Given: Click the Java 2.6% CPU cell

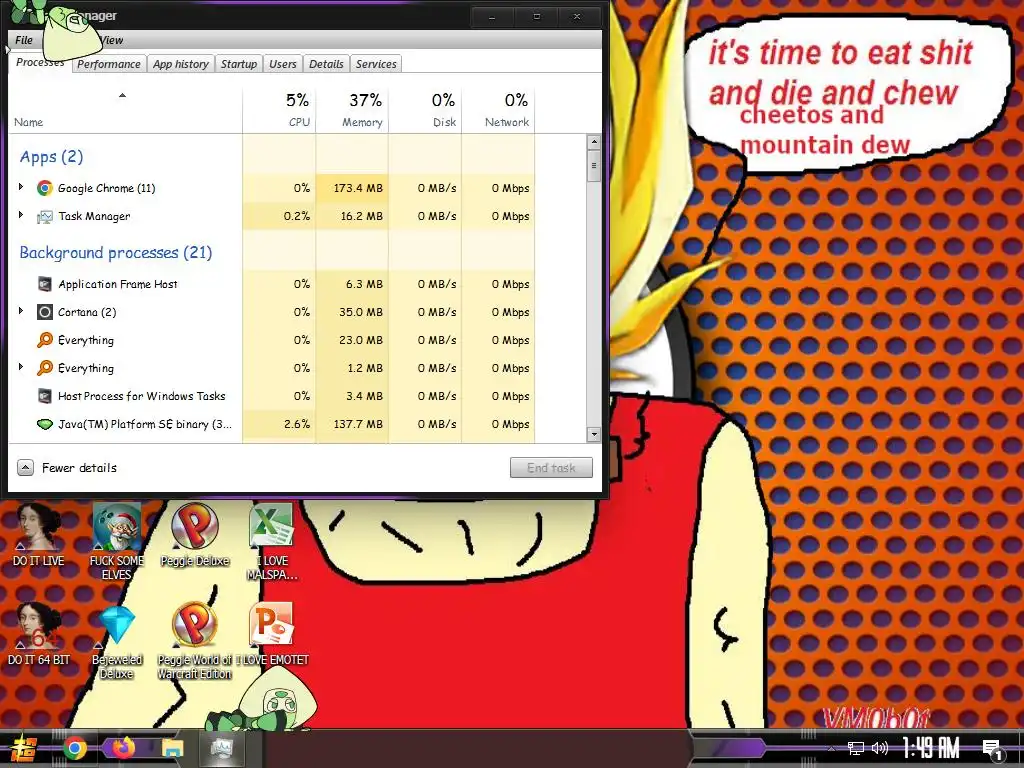Looking at the screenshot, I should (x=279, y=424).
